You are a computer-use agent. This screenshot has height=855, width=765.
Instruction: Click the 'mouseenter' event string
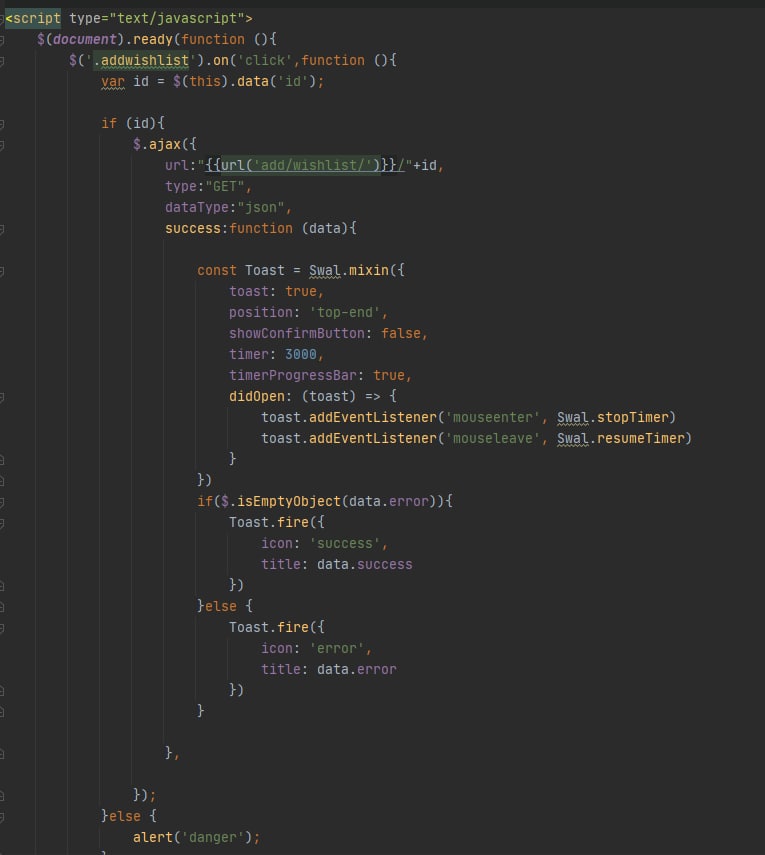point(492,418)
